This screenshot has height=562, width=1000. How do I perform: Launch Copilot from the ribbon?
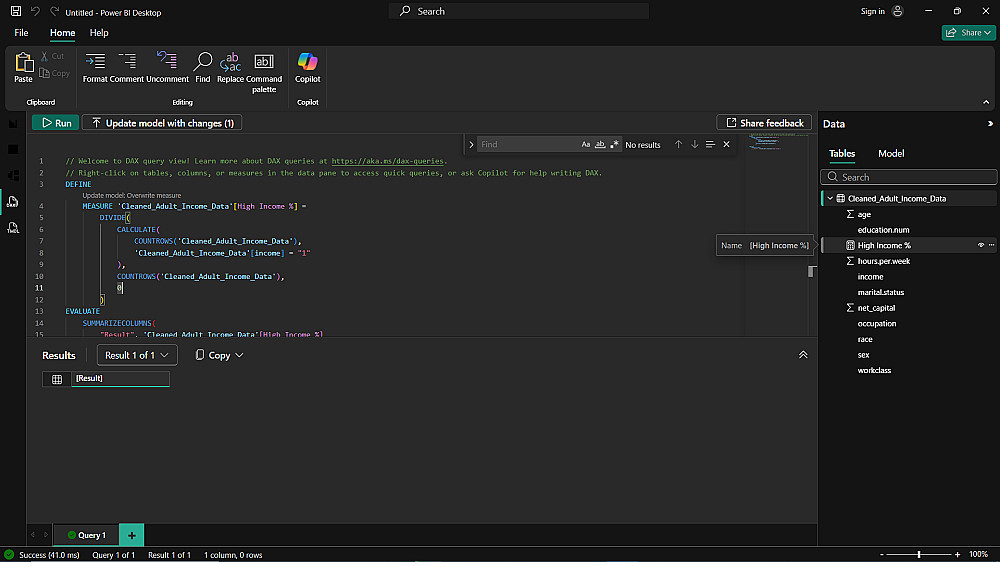tap(308, 63)
